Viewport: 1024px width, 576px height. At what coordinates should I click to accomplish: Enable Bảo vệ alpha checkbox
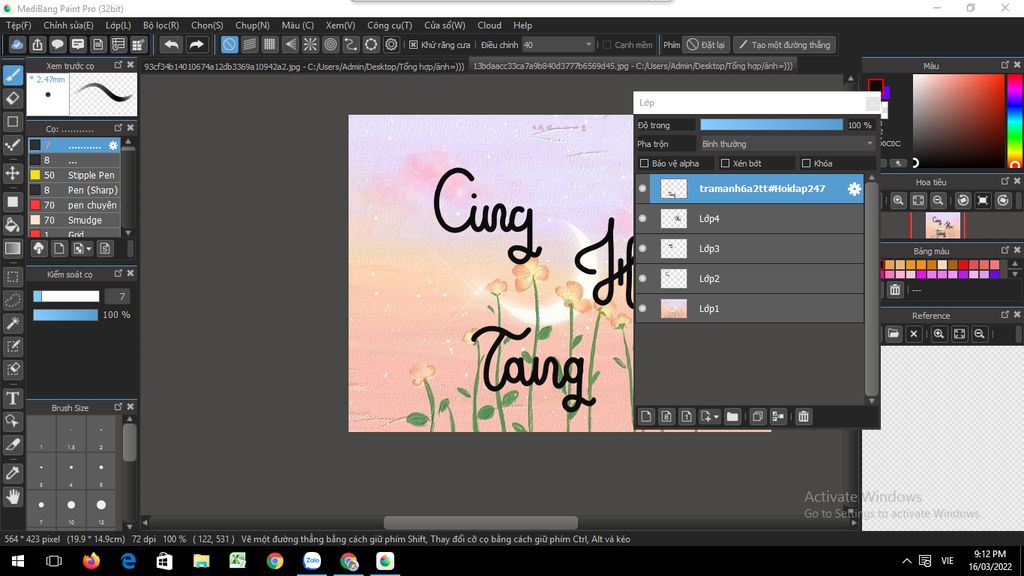click(645, 163)
